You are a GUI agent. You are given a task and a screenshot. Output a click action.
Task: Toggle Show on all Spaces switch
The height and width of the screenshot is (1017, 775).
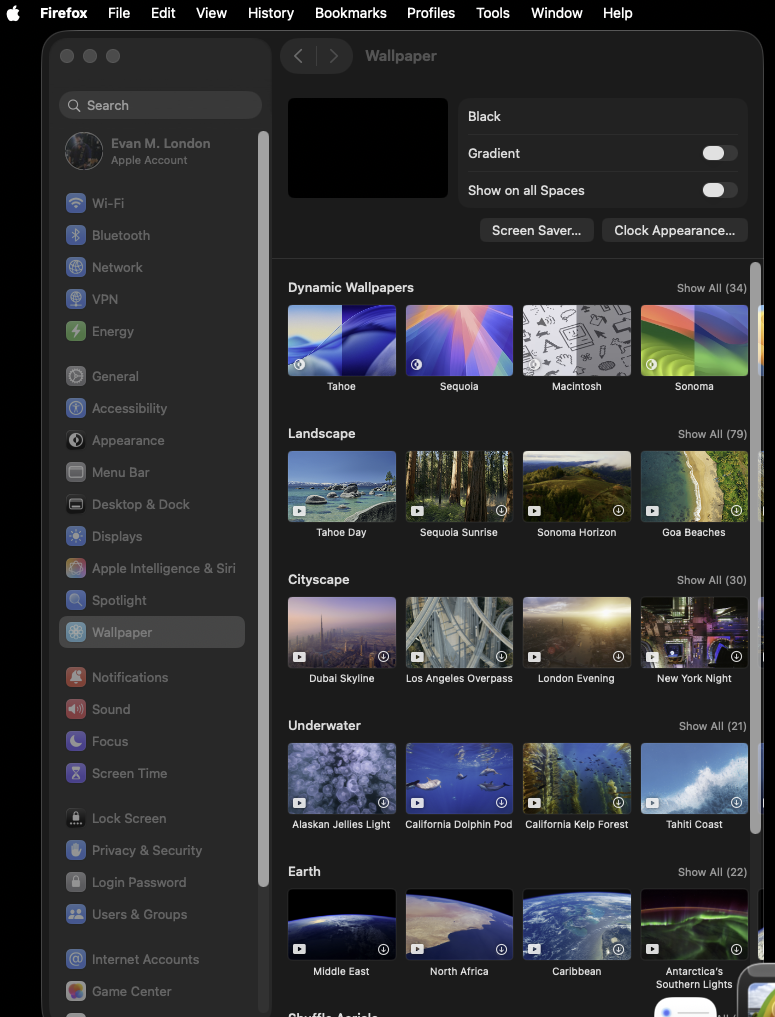tap(720, 190)
